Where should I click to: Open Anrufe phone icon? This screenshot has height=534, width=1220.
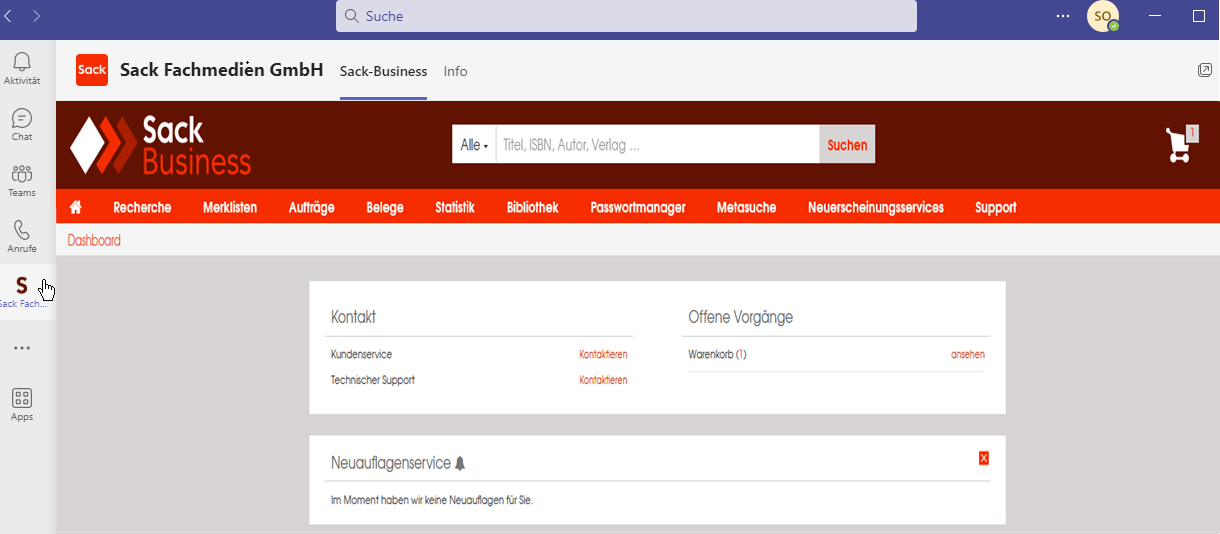(x=22, y=231)
